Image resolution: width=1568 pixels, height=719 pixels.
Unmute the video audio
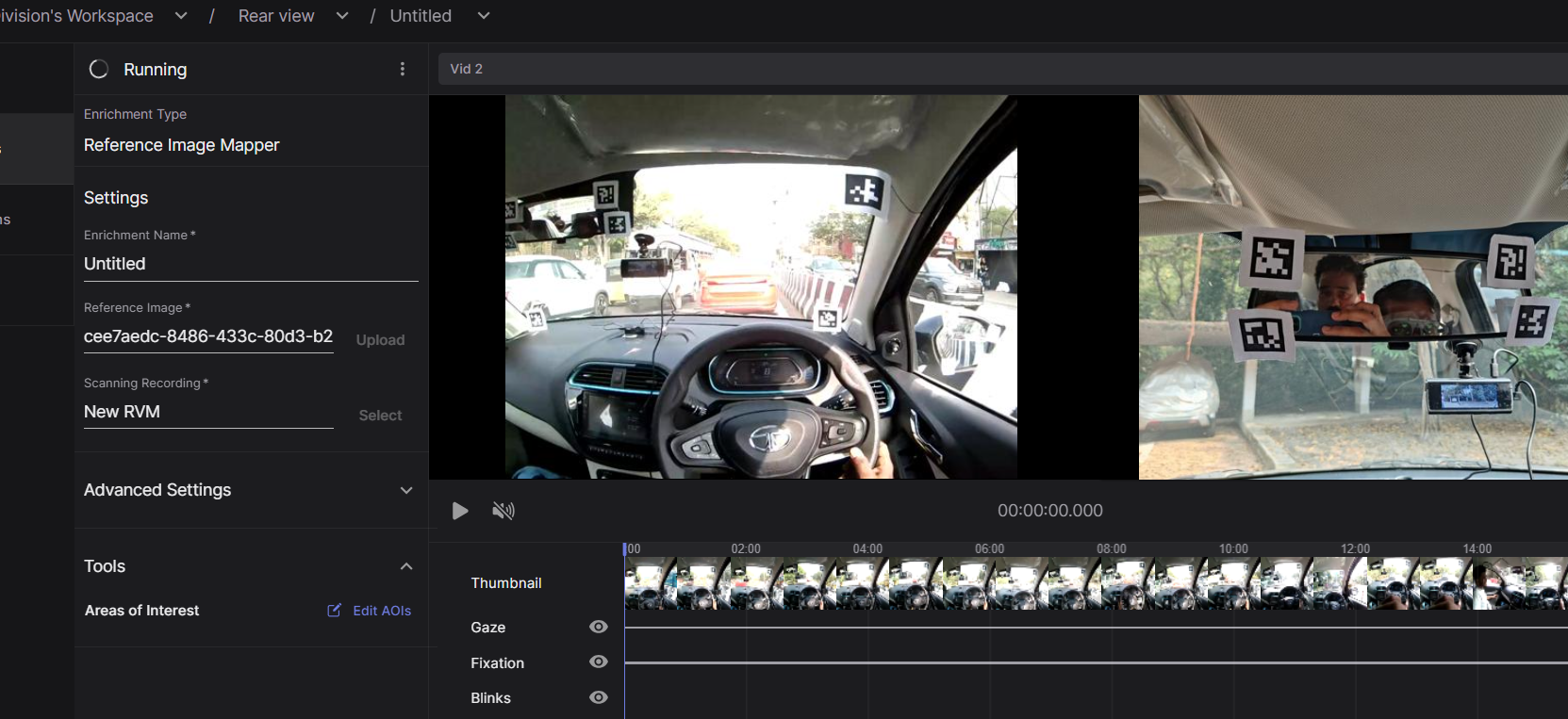(503, 511)
